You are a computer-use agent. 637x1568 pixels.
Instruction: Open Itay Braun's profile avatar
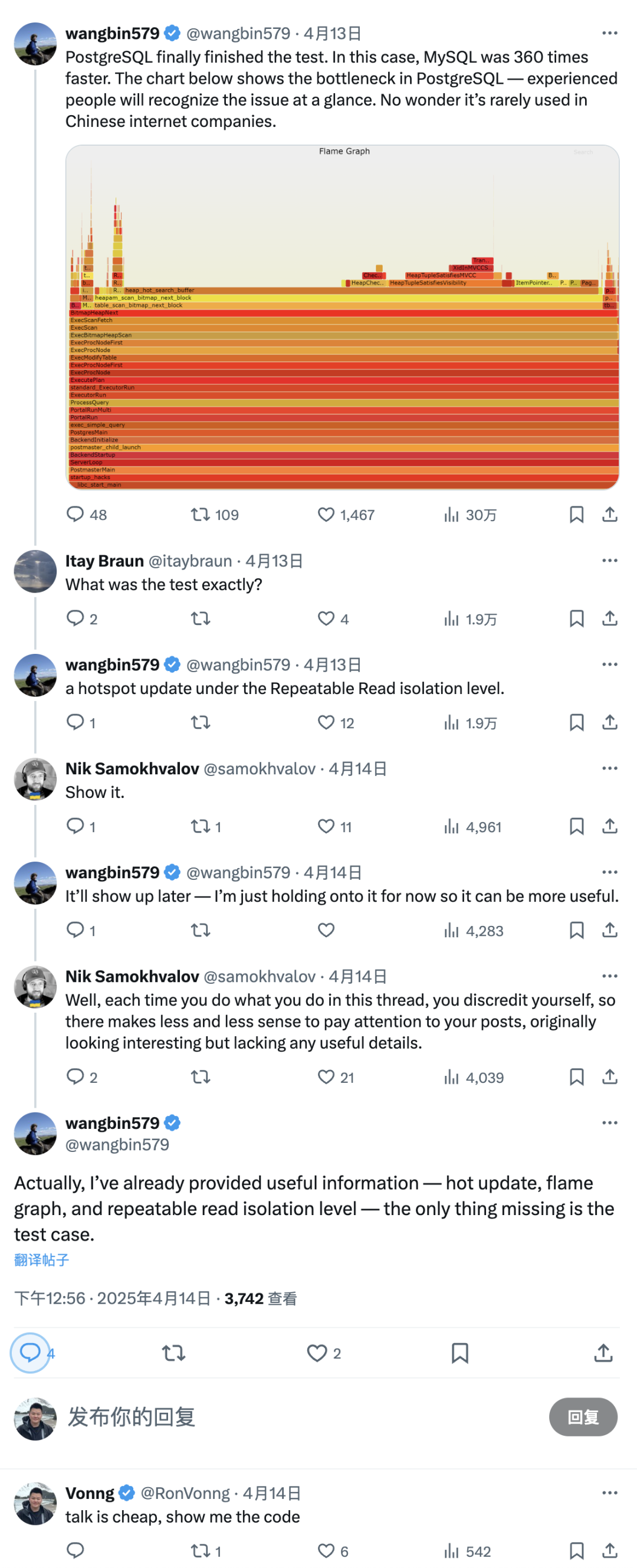(35, 572)
